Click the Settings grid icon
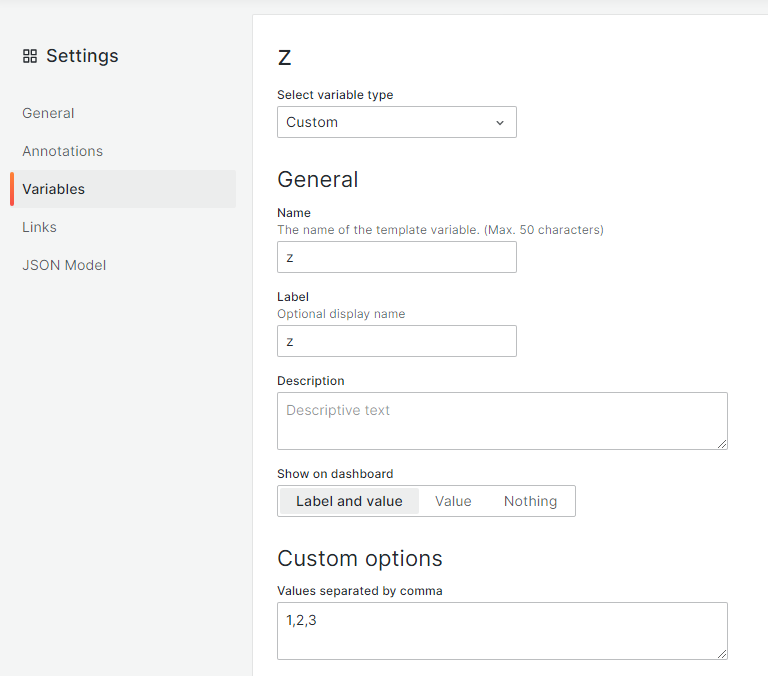 30,56
